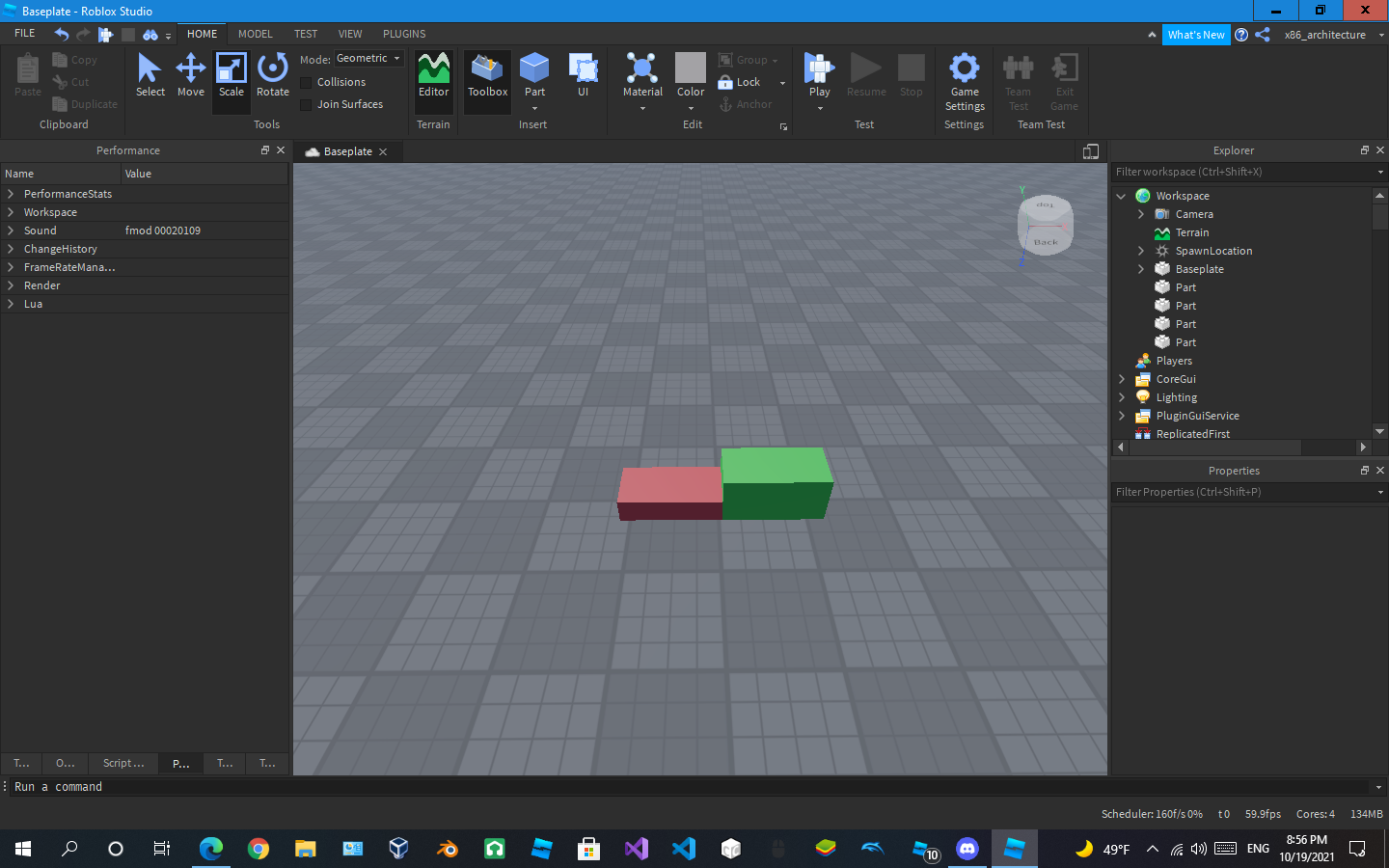
Task: Switch to the PLUGINS ribbon tab
Action: pyautogui.click(x=404, y=34)
